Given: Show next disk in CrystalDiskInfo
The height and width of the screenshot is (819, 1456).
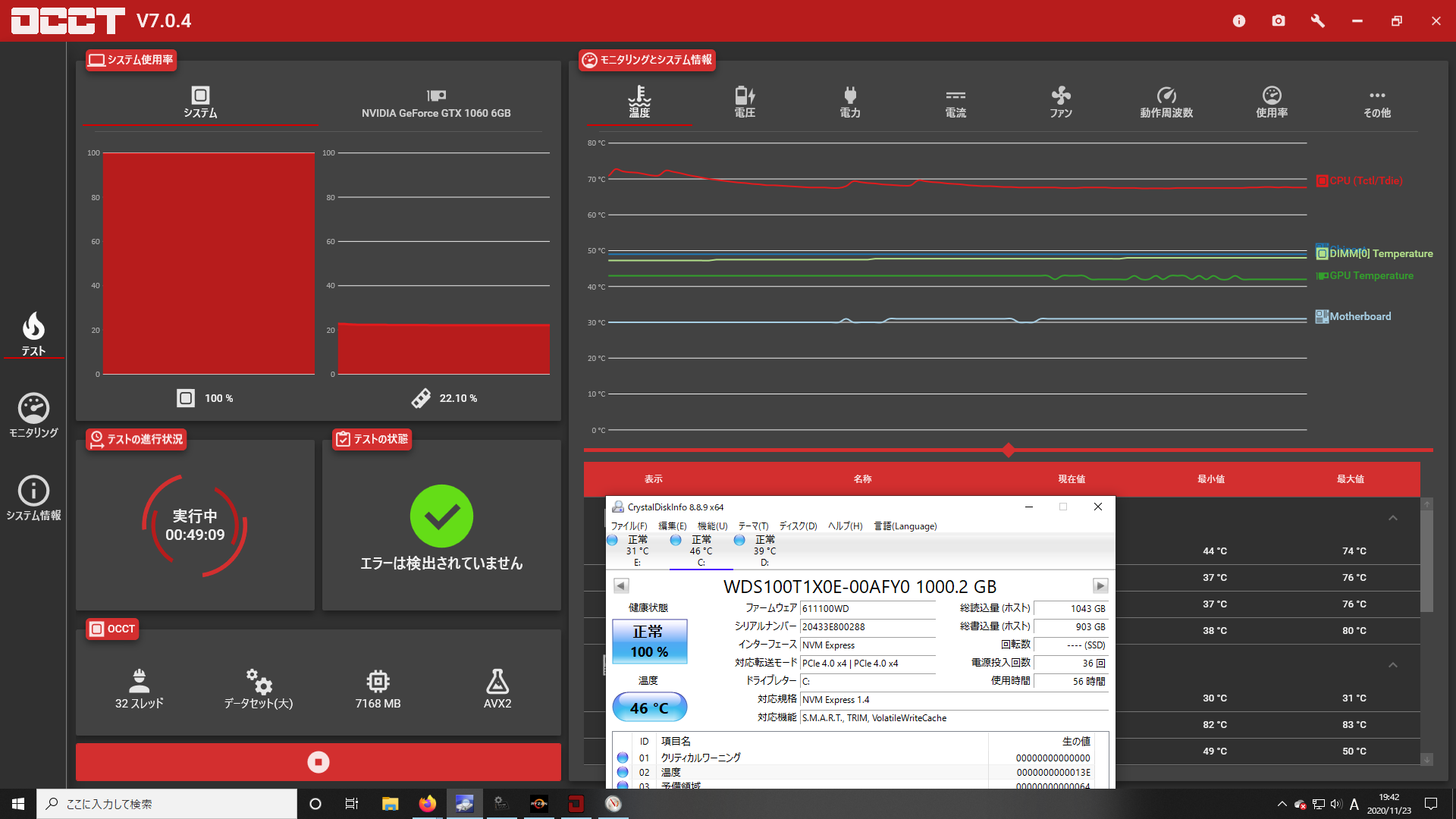Looking at the screenshot, I should click(x=1100, y=585).
